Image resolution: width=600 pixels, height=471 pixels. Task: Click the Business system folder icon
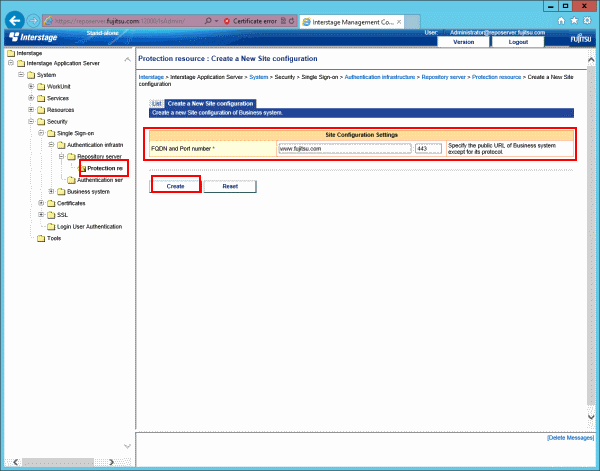[x=61, y=192]
